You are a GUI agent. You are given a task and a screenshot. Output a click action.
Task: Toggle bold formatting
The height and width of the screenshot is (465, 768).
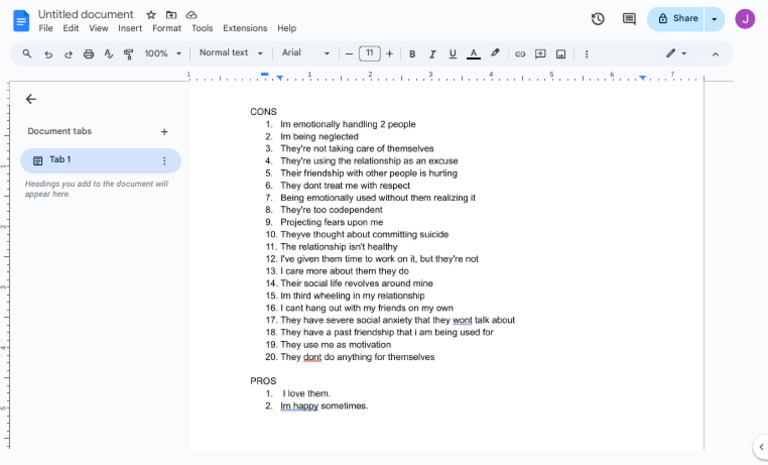click(412, 54)
